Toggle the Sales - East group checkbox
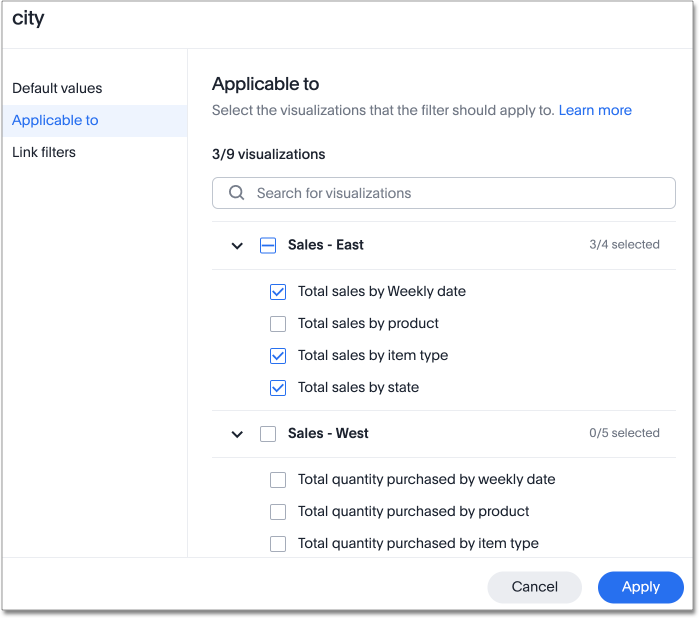The width and height of the screenshot is (699, 618). pos(268,245)
